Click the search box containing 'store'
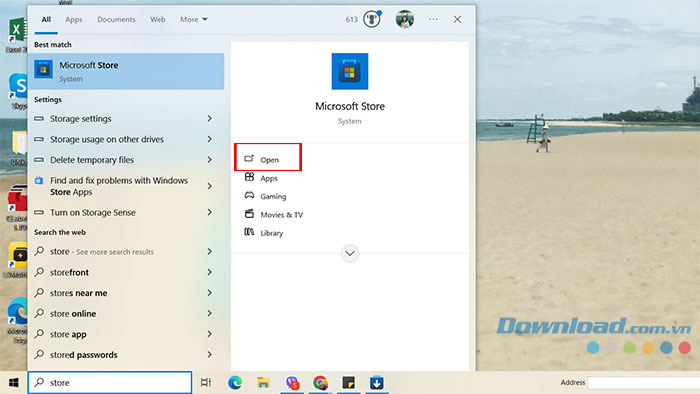 pyautogui.click(x=110, y=382)
